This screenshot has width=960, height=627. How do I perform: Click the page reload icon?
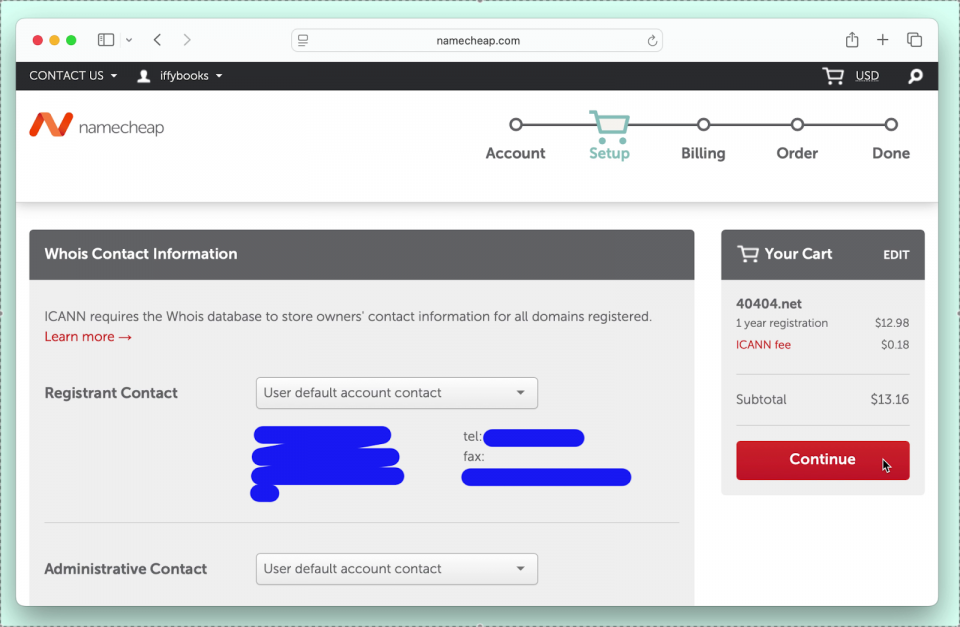[652, 41]
